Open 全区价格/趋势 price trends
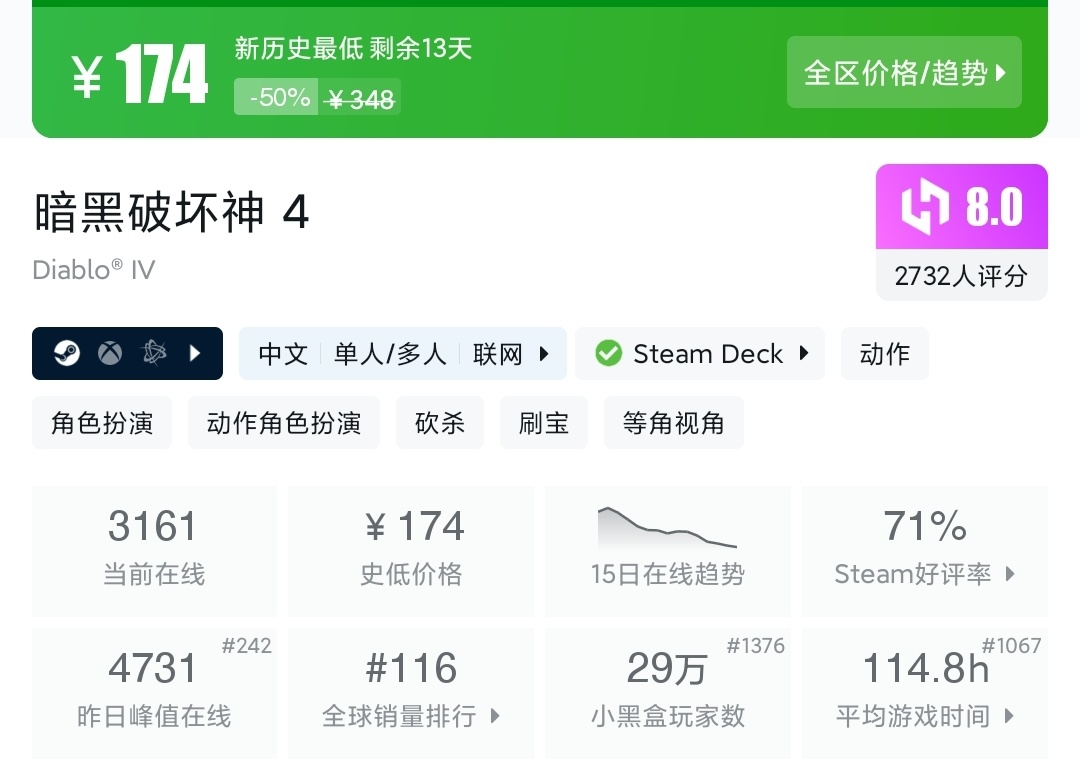Screen dimensions: 1080x769 904,72
